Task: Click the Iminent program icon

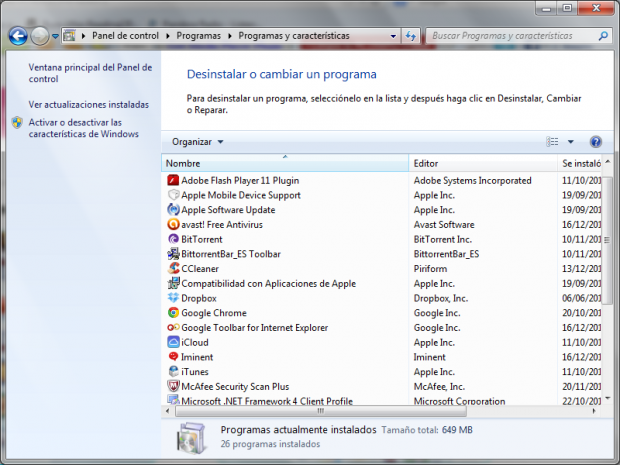Action: [x=173, y=357]
